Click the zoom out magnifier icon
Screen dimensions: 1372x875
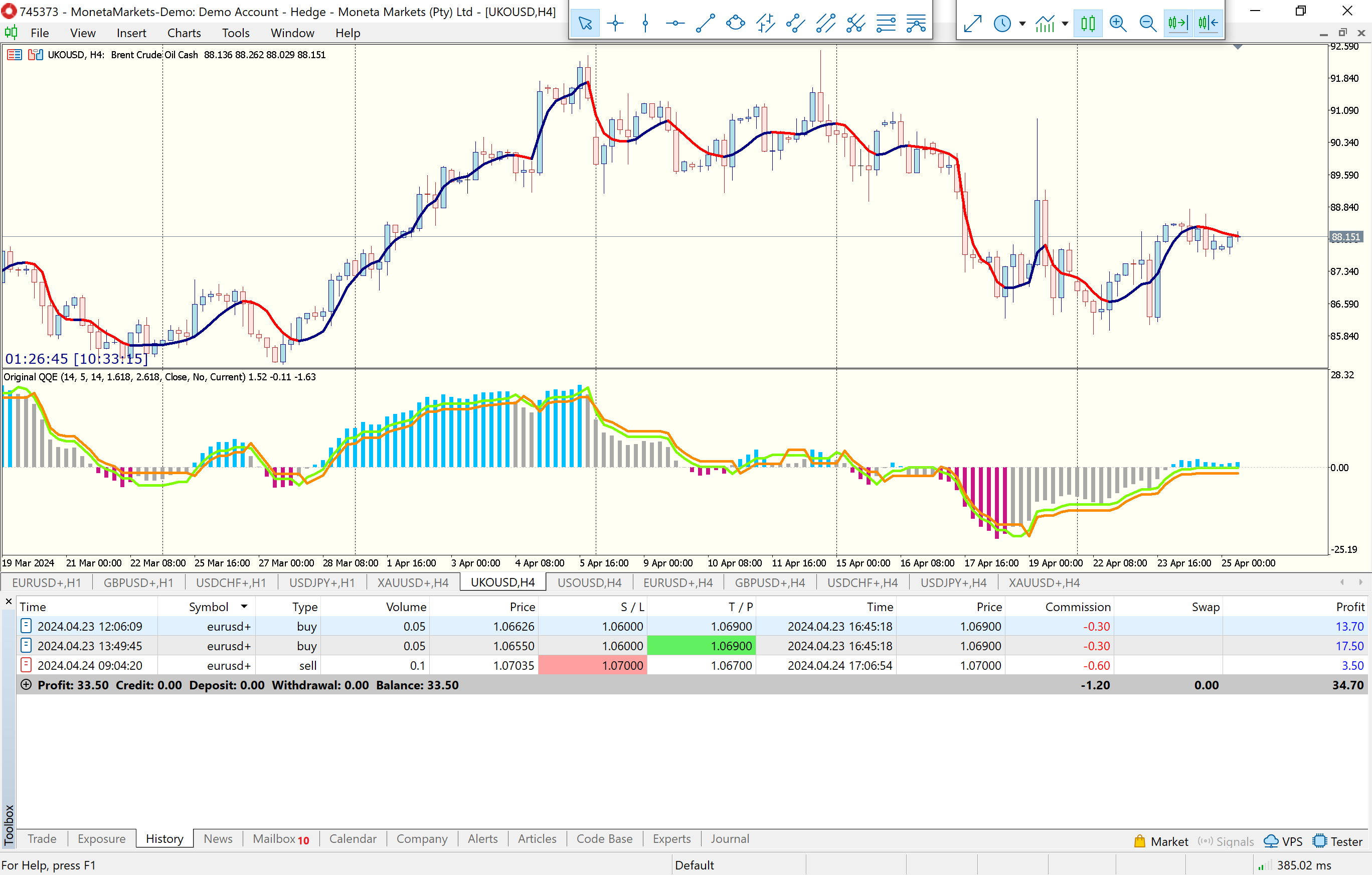(x=1147, y=24)
